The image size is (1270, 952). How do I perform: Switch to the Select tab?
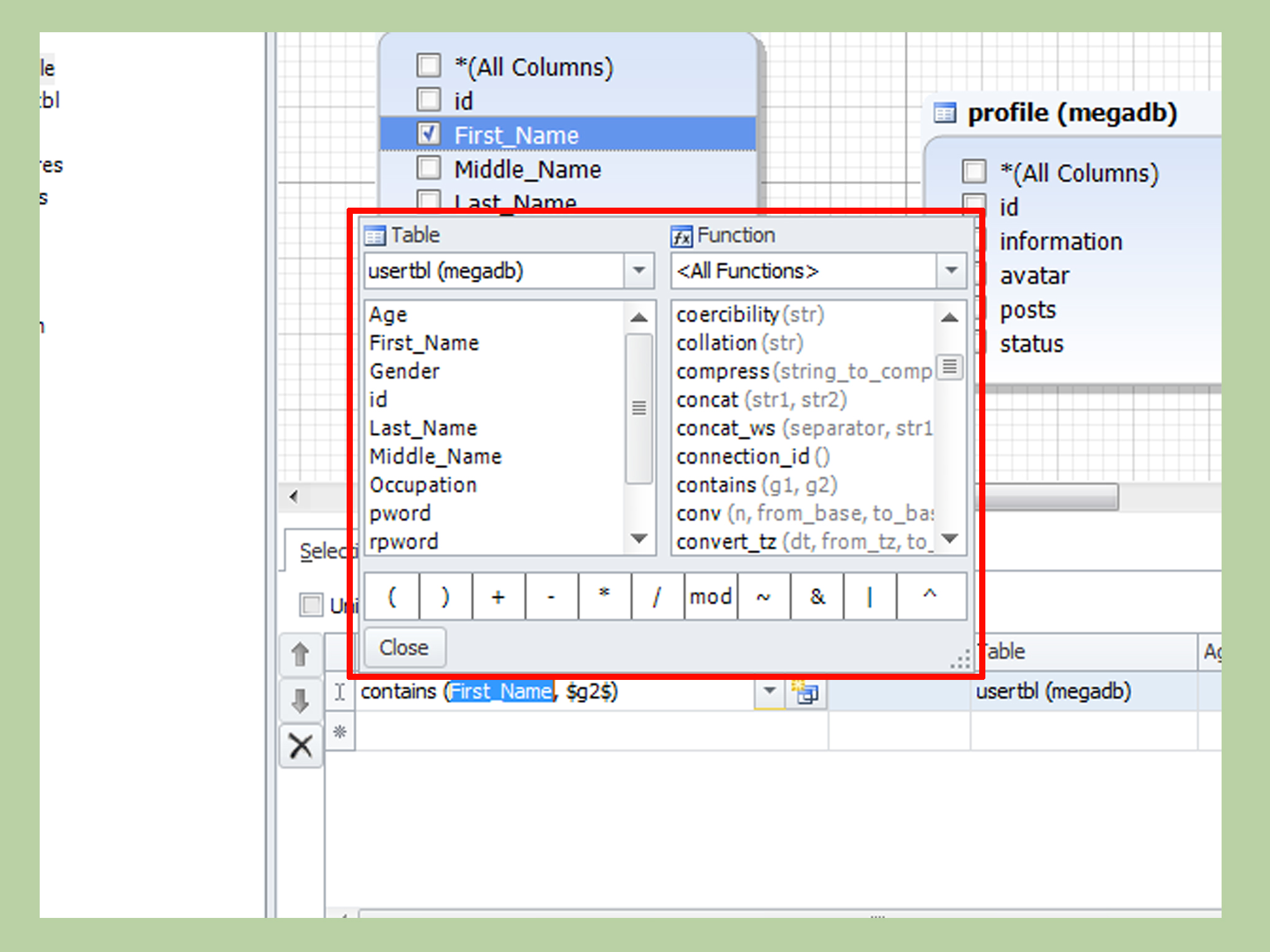(322, 551)
